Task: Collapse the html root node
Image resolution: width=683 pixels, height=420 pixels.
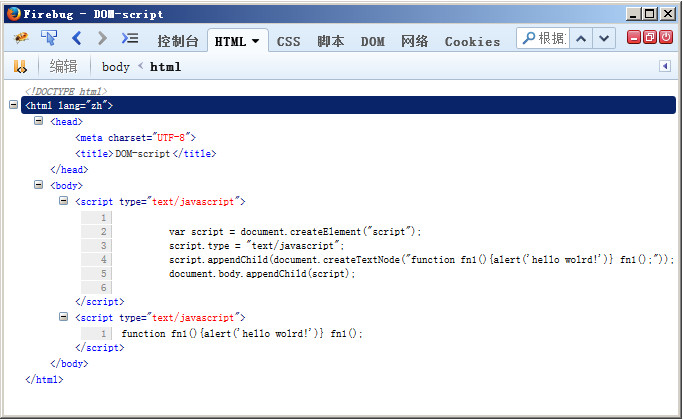Action: click(x=13, y=105)
